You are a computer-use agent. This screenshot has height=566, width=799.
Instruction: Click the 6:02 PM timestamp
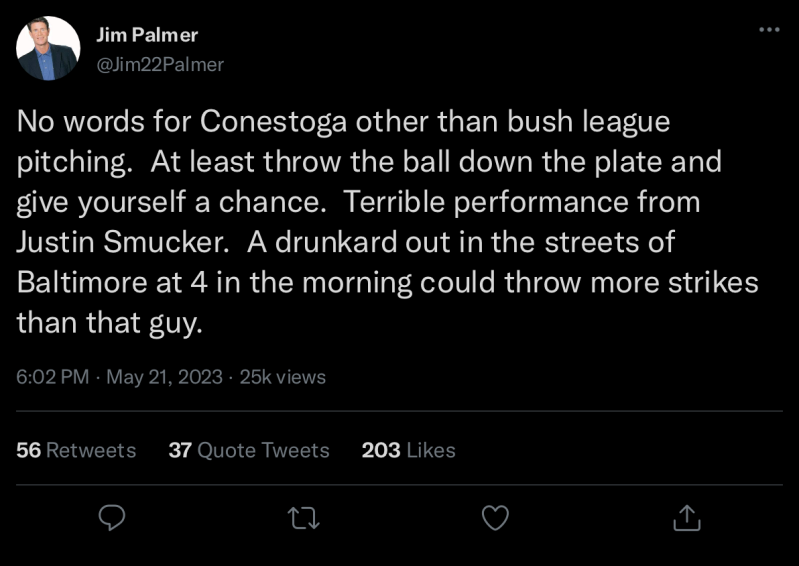click(x=51, y=377)
